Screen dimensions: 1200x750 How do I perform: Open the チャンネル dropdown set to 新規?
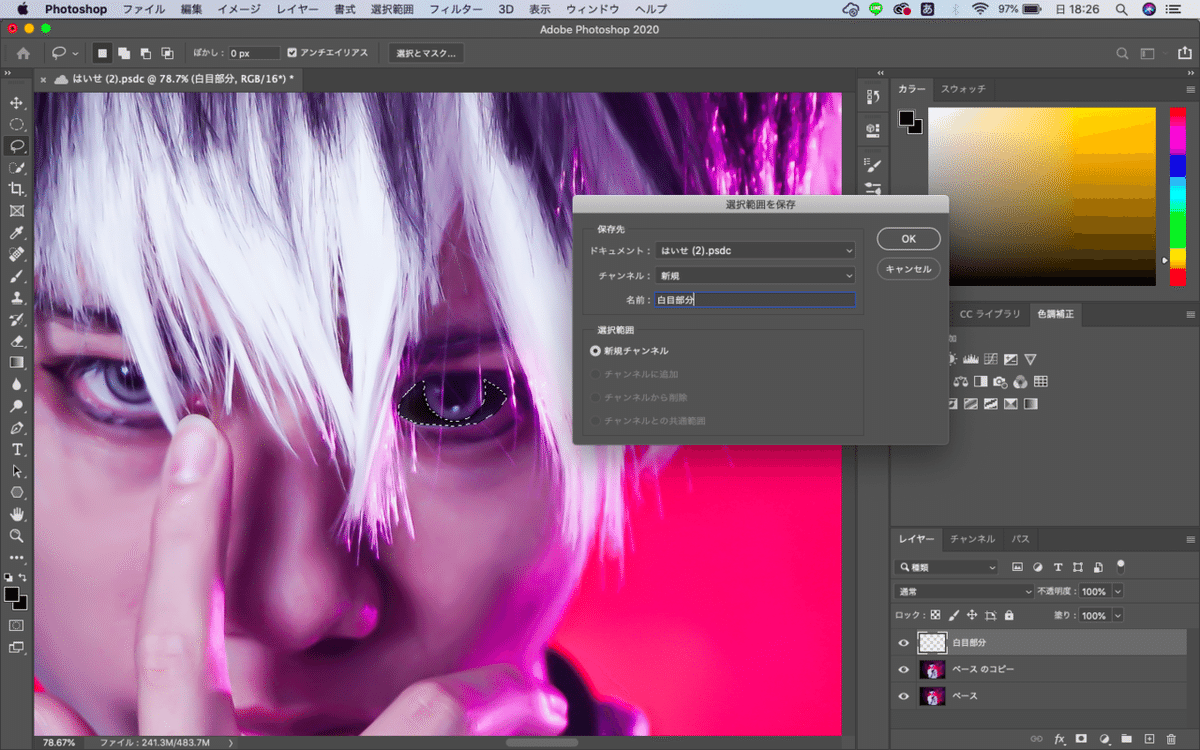click(x=755, y=275)
